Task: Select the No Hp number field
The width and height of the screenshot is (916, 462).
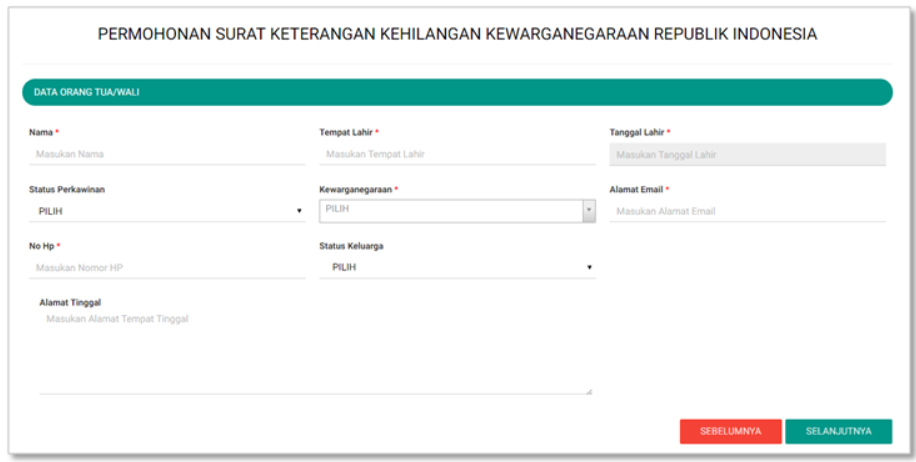Action: click(167, 268)
